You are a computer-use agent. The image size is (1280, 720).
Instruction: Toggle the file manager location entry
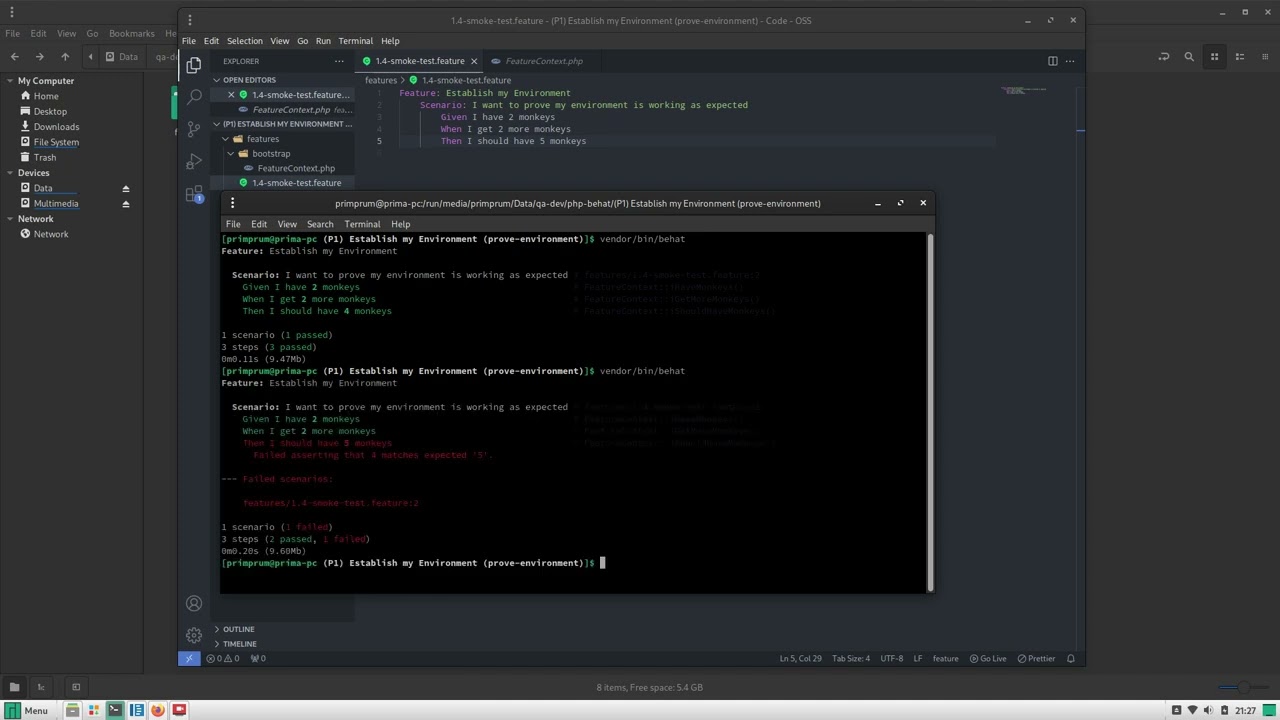[x=1164, y=57]
